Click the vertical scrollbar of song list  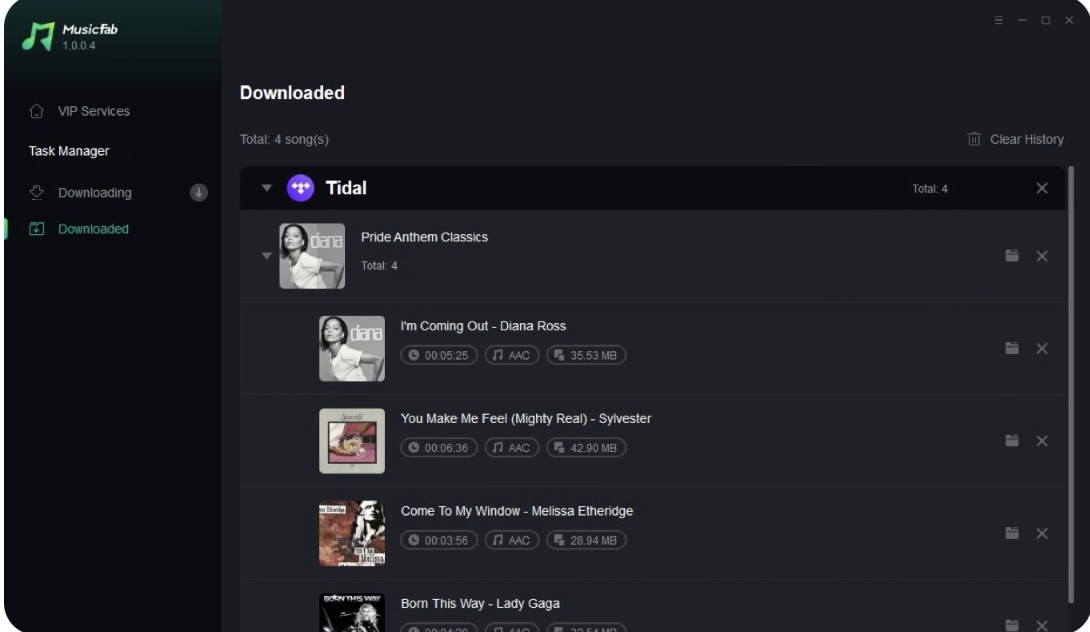pyautogui.click(x=1071, y=384)
